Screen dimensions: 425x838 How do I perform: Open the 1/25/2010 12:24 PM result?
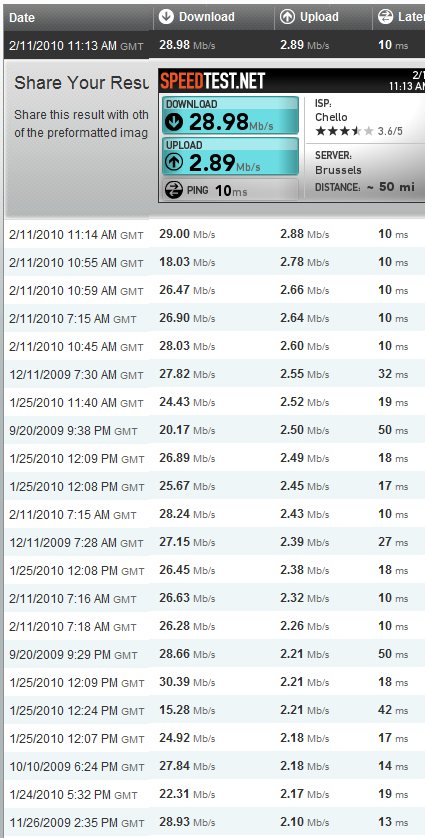point(214,710)
